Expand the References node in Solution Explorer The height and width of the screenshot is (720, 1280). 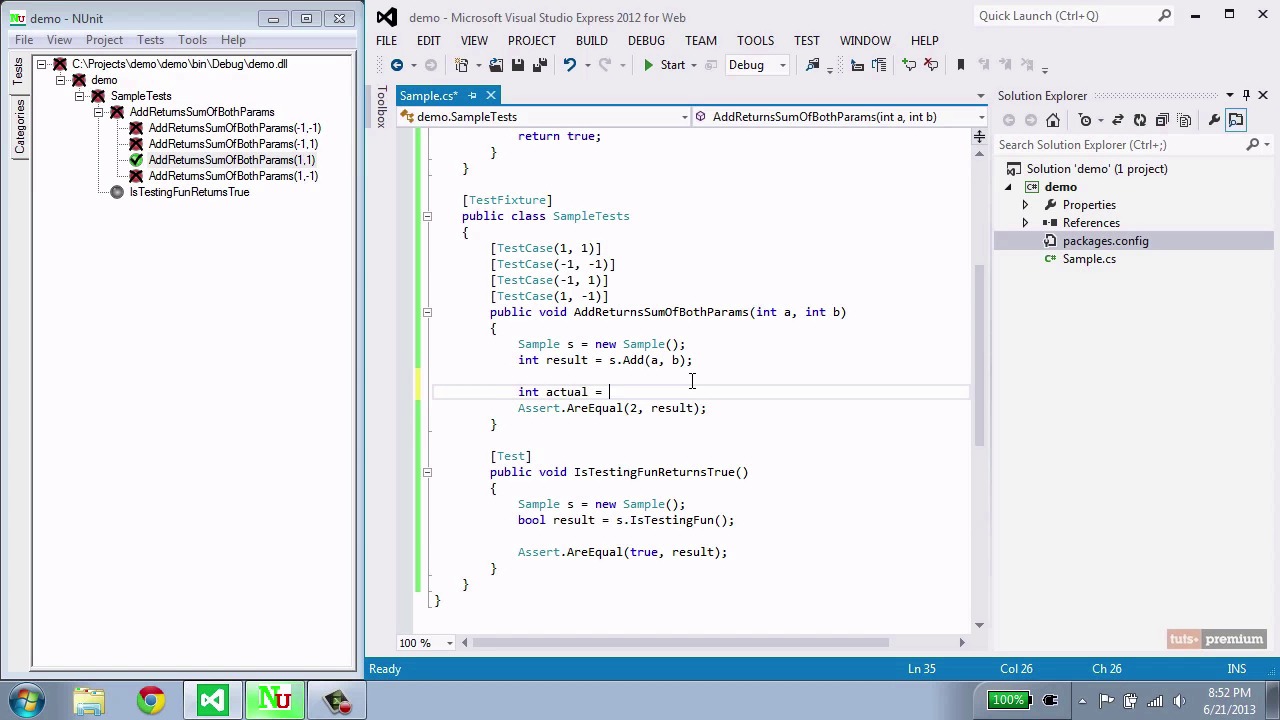tap(1024, 223)
